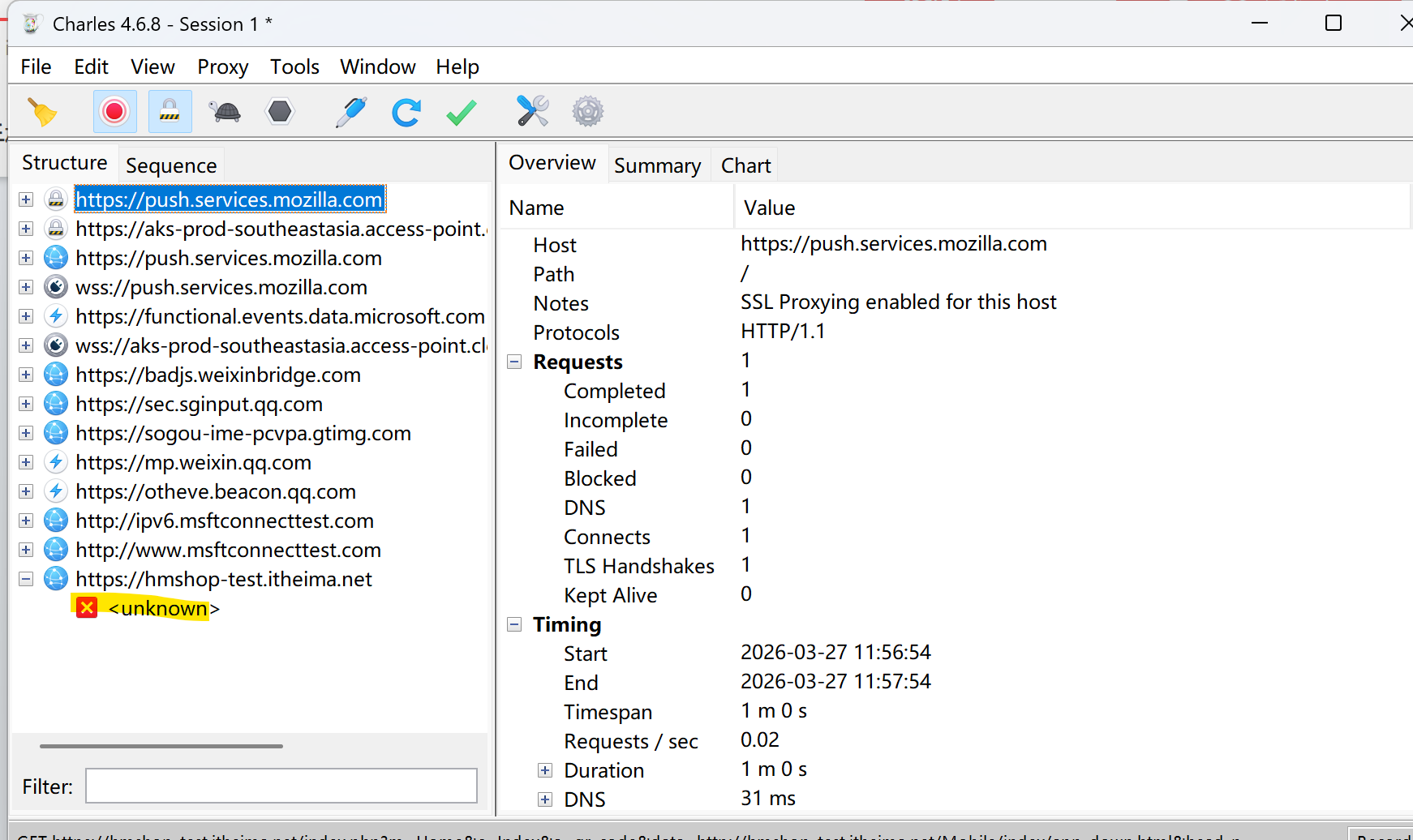The height and width of the screenshot is (840, 1413).
Task: Click websocket icon of wss://aks-prod-southeastasia host
Action: point(56,345)
